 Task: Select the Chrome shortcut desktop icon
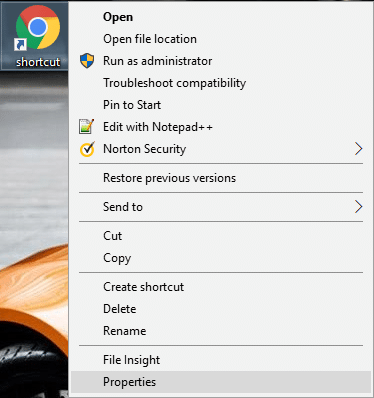coord(38,35)
